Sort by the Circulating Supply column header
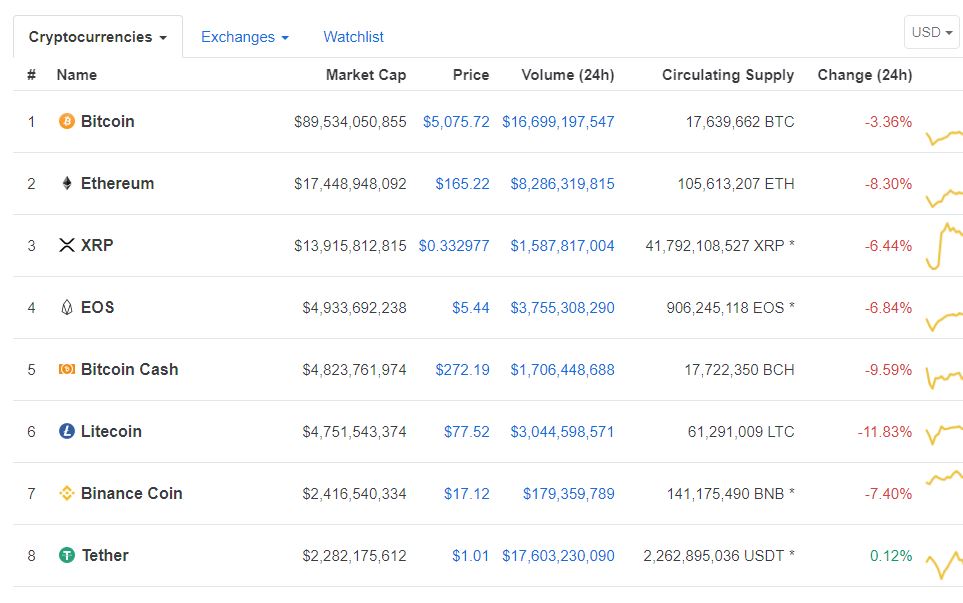The image size is (963, 603). point(727,75)
